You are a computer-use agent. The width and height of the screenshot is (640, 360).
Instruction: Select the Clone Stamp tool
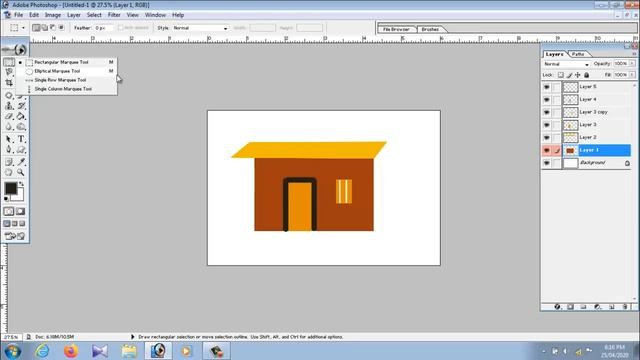click(9, 106)
